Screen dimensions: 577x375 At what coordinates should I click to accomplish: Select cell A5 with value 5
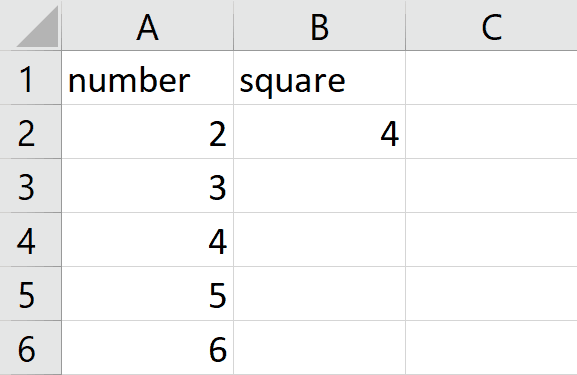(x=148, y=294)
